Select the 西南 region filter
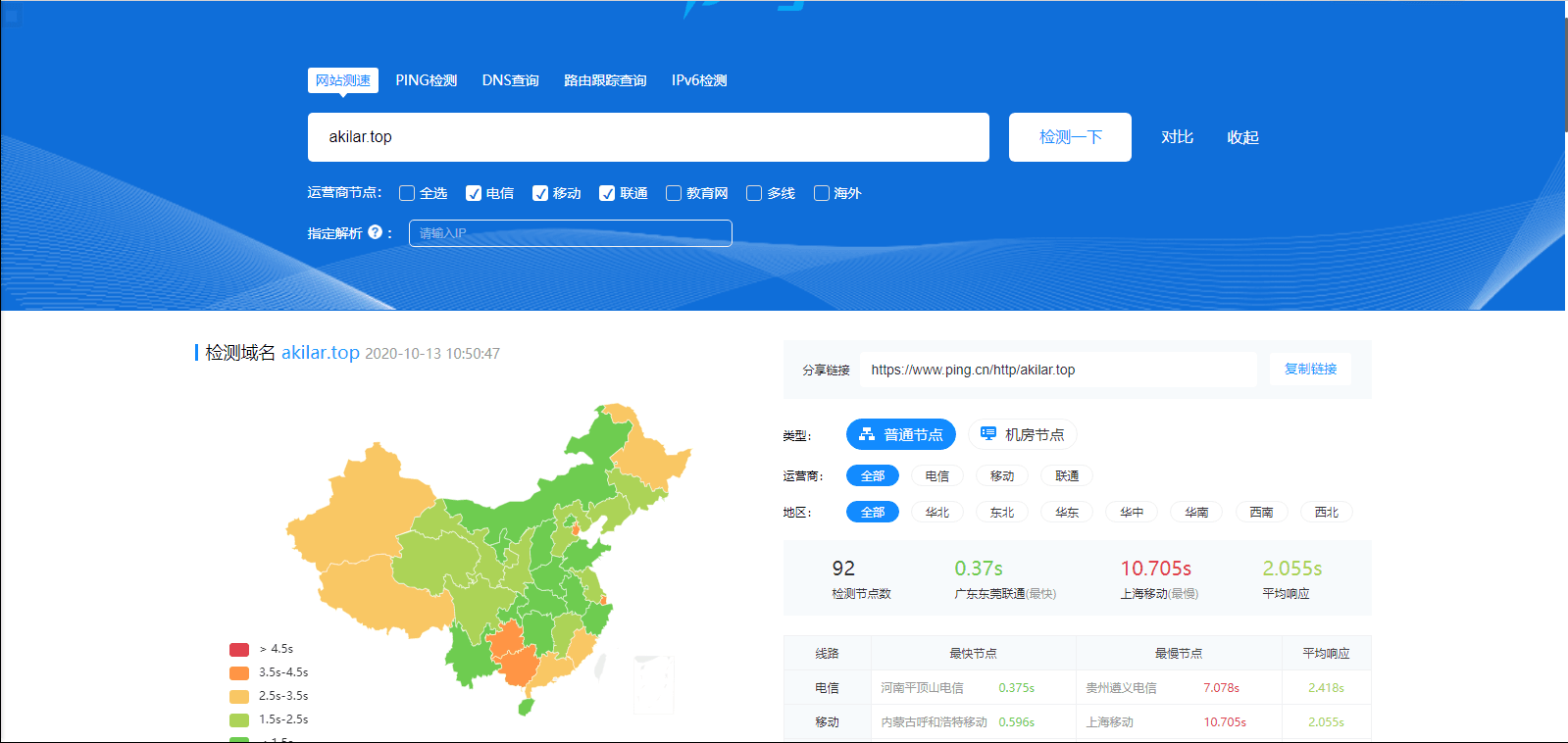 click(x=1261, y=512)
